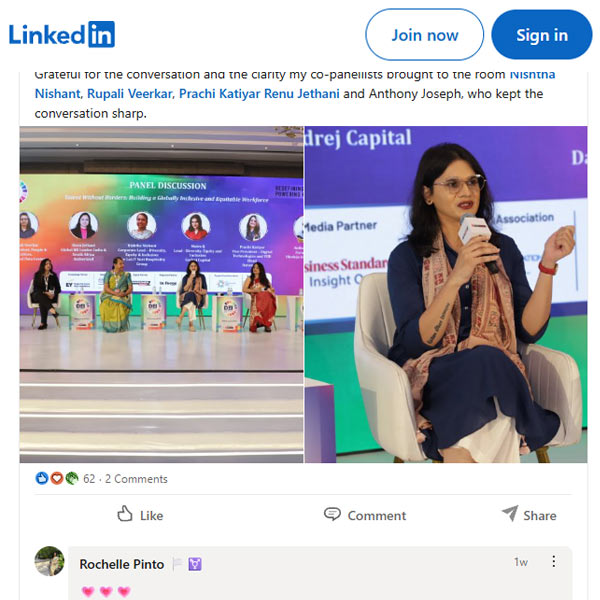Click the blue like reaction icon
Viewport: 600px width, 600px height.
pyautogui.click(x=42, y=478)
